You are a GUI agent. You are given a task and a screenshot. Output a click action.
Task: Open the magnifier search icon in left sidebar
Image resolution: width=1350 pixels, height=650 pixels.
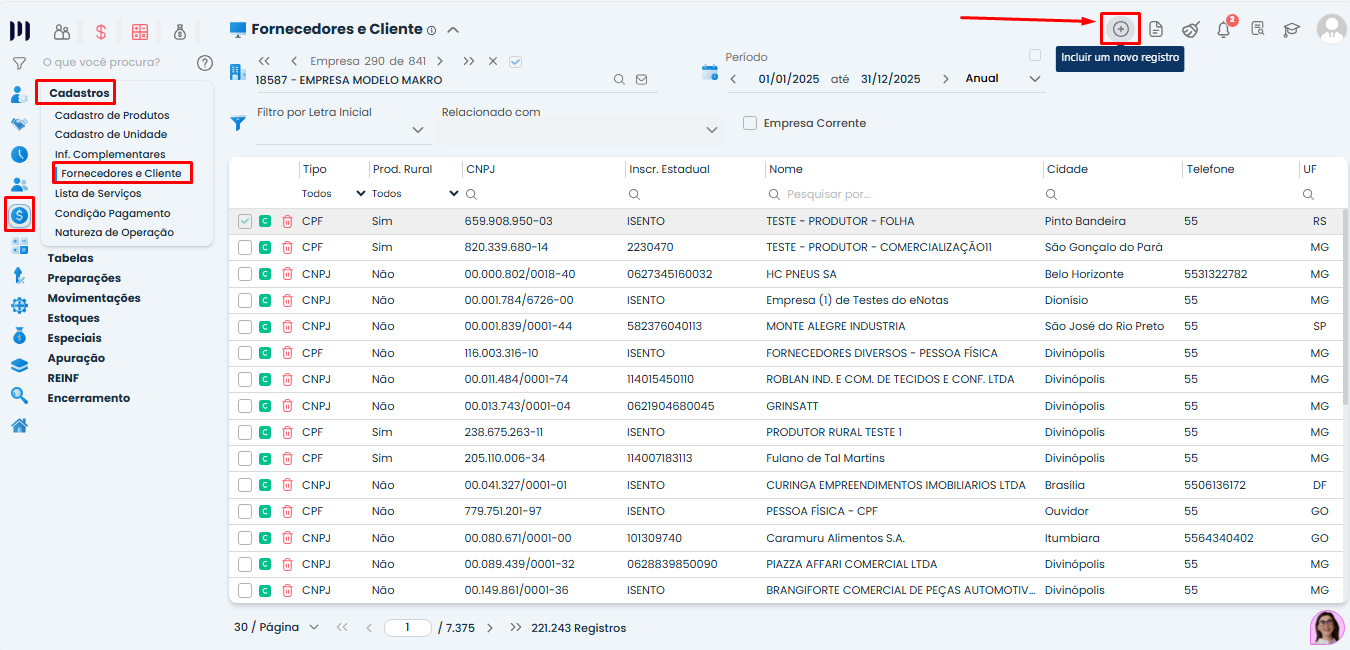pyautogui.click(x=19, y=395)
